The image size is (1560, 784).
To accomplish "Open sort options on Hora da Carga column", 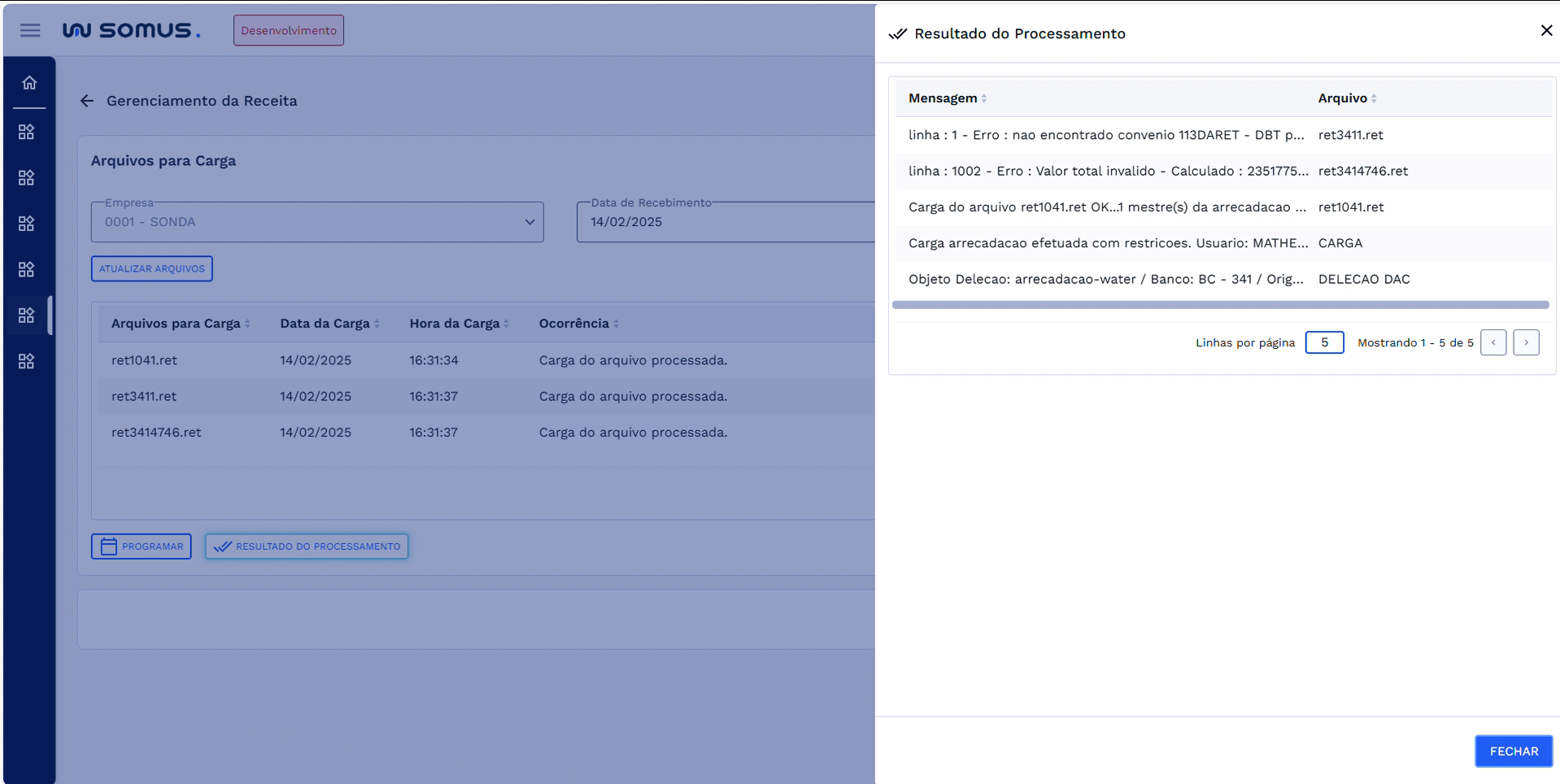I will click(506, 323).
